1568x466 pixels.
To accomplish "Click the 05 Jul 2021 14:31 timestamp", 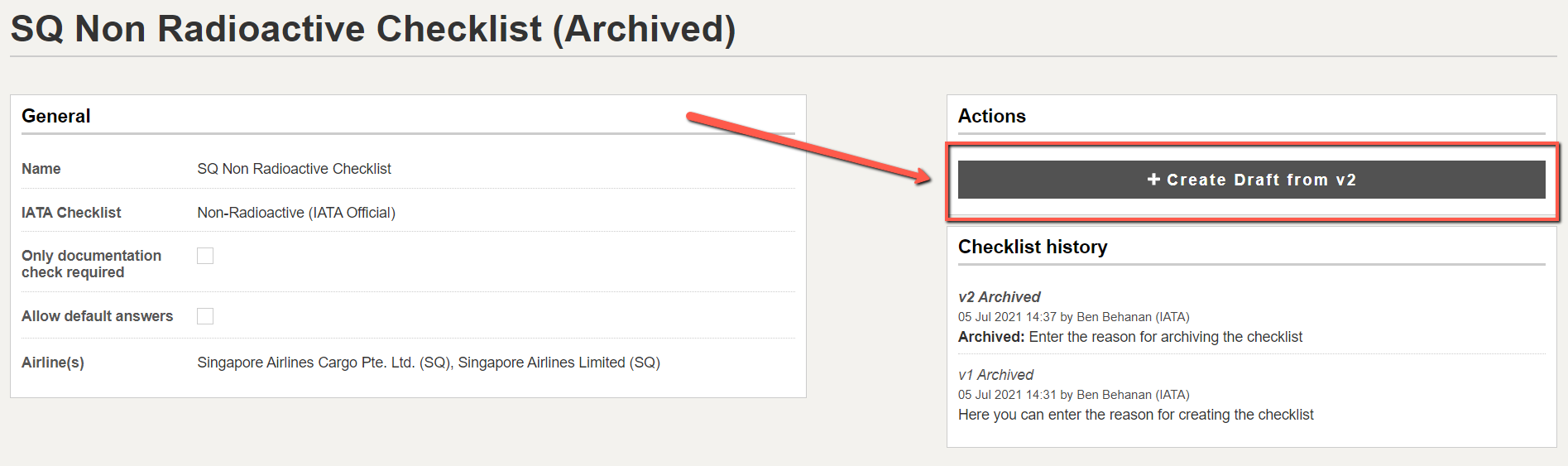I will (1007, 395).
